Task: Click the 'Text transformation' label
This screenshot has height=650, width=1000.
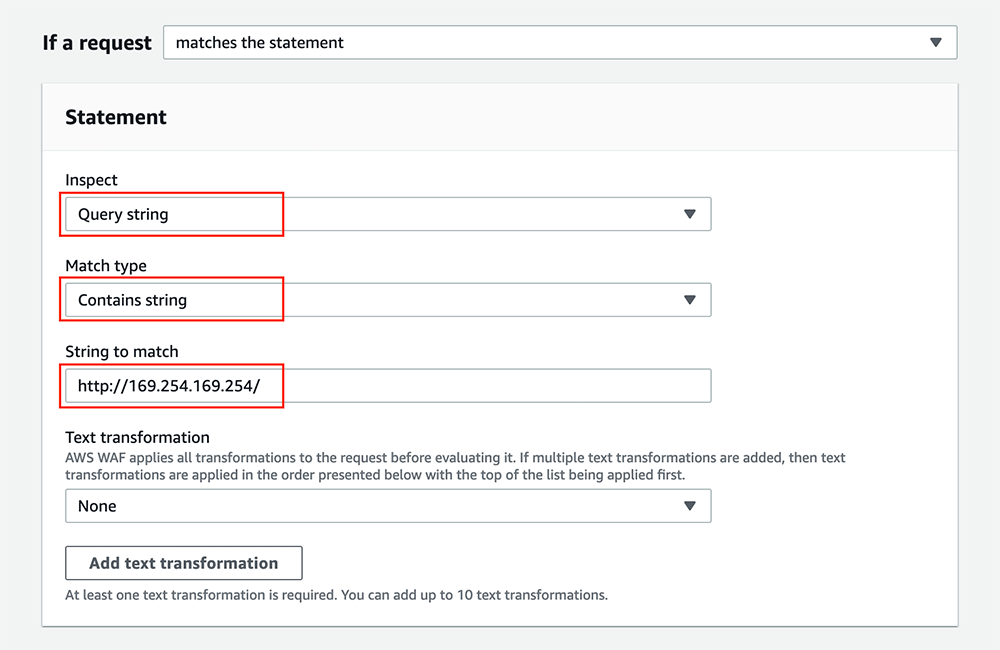Action: click(x=137, y=438)
